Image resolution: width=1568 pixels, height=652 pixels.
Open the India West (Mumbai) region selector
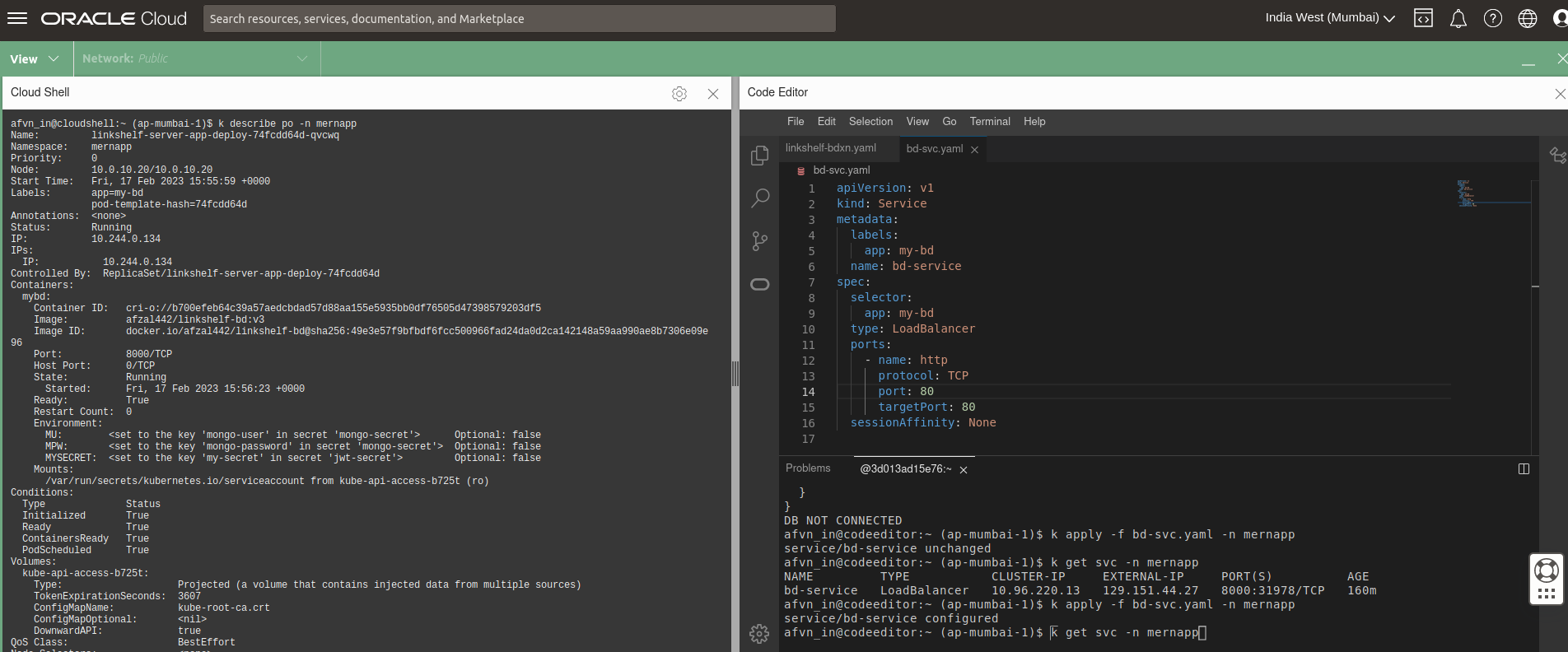[1330, 17]
